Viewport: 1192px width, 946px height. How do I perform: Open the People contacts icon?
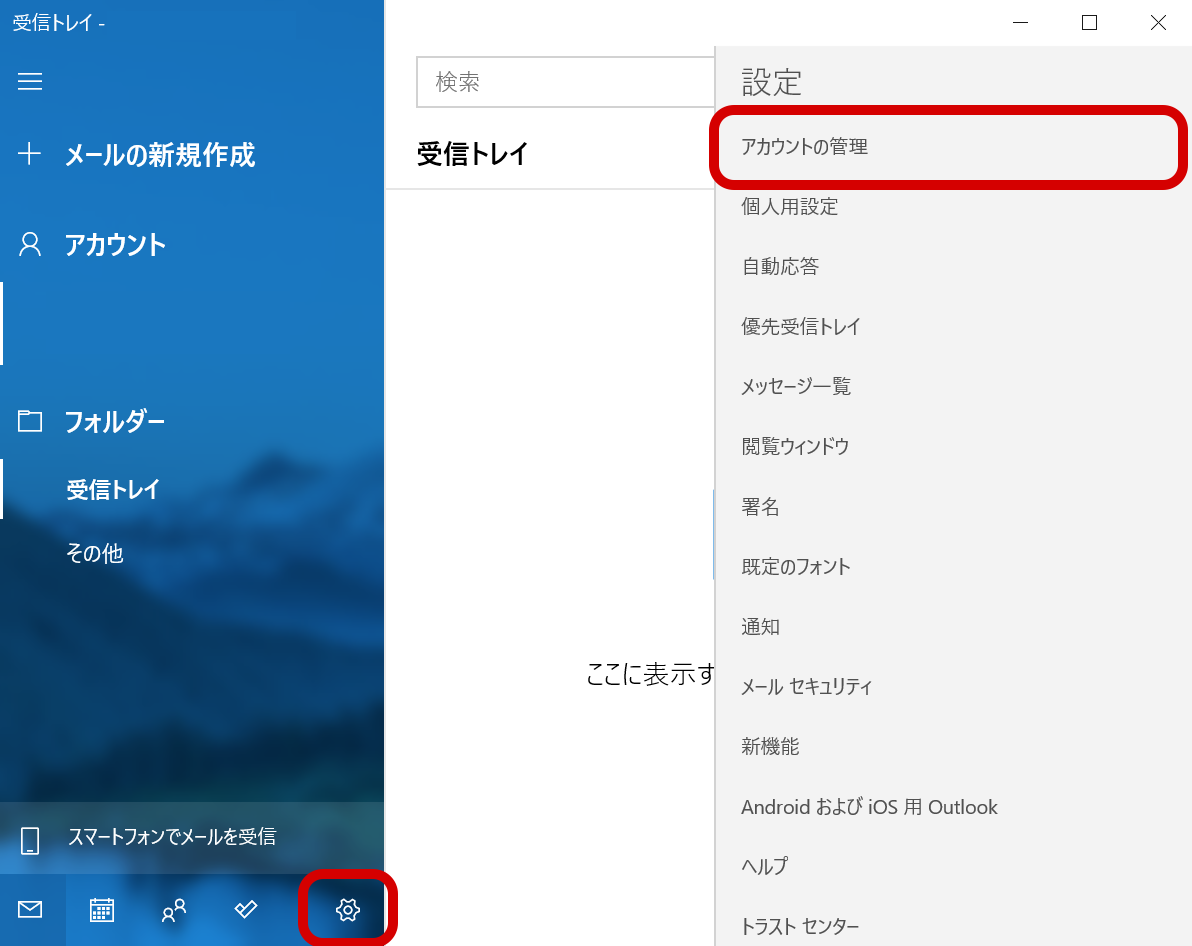click(x=174, y=909)
